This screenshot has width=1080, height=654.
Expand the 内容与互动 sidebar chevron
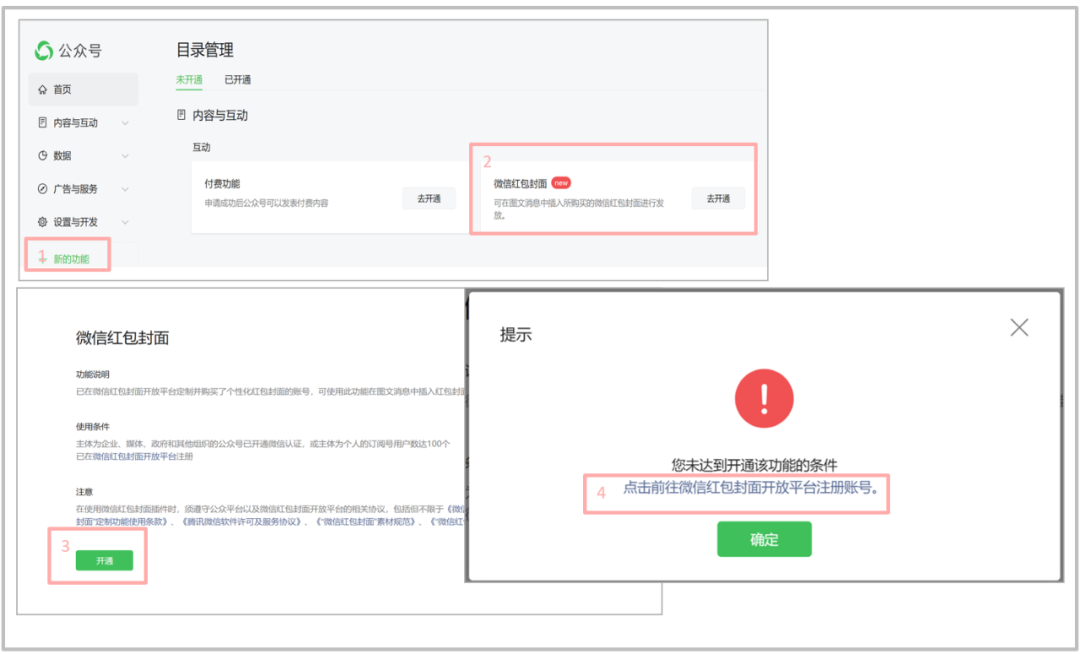click(125, 123)
